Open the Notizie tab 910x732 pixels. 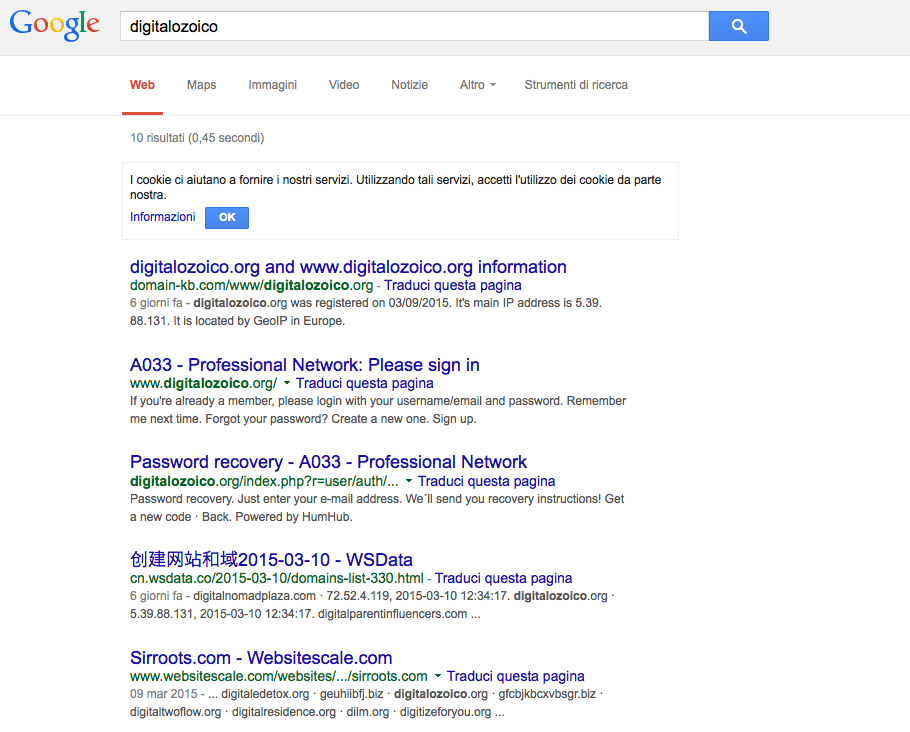pos(409,85)
